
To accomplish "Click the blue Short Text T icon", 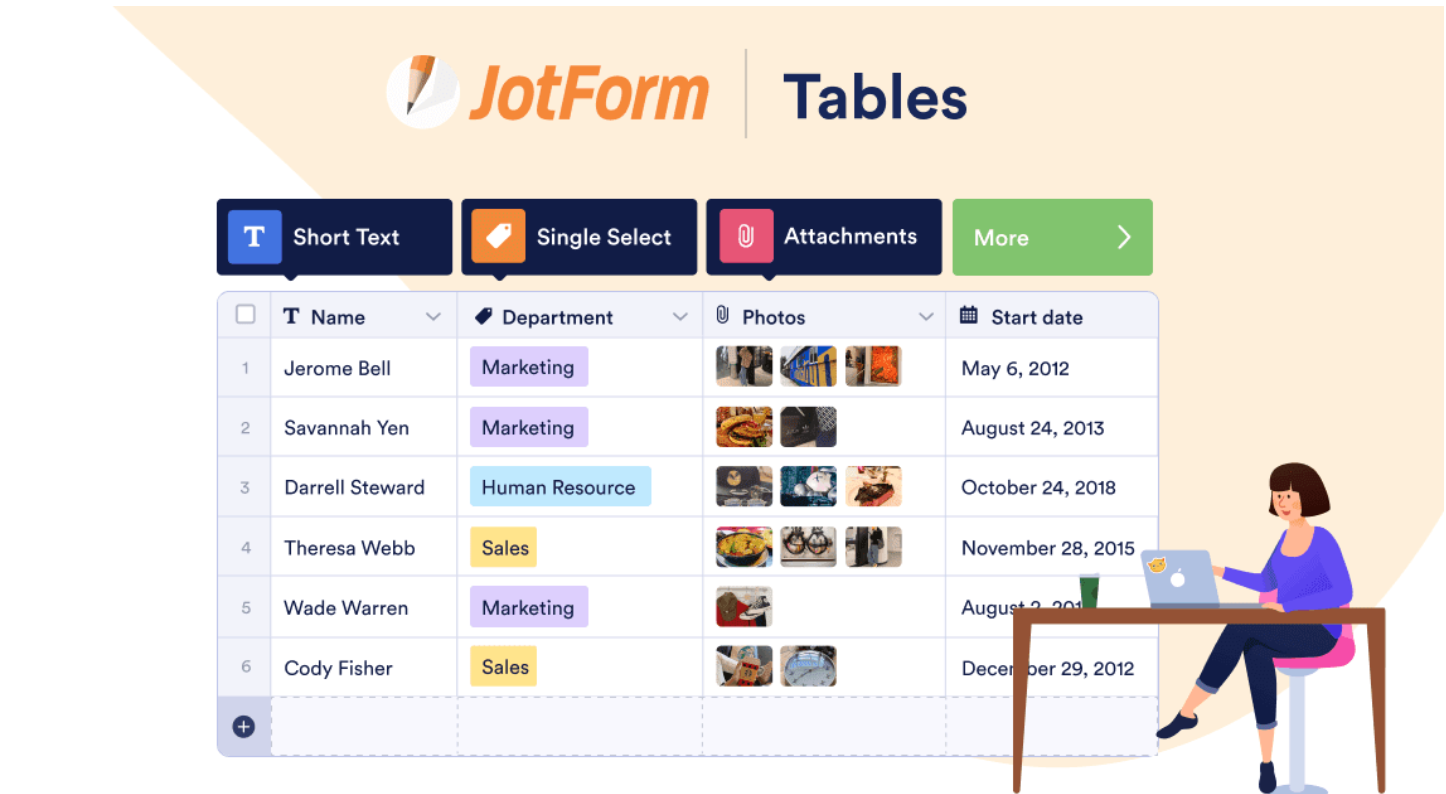I will (x=254, y=237).
